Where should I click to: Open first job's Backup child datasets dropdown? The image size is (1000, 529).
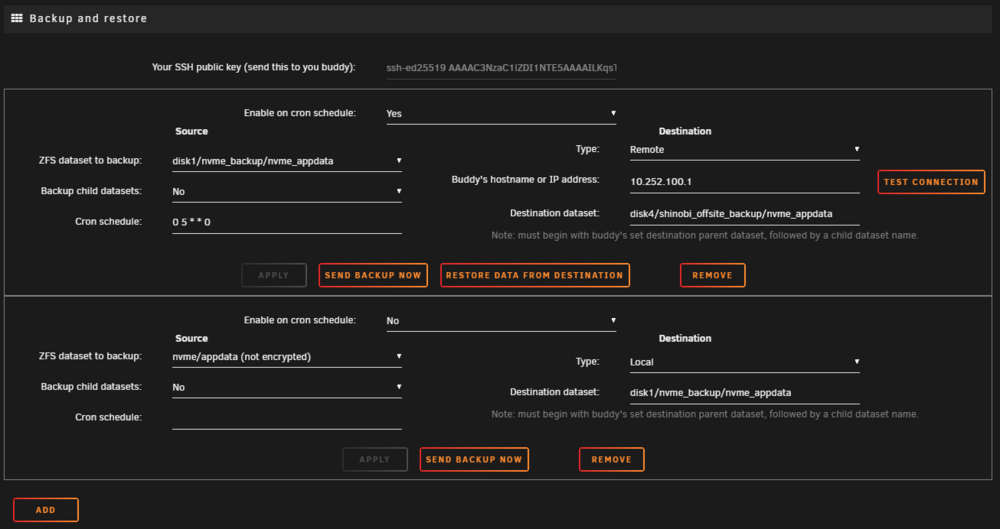[287, 191]
